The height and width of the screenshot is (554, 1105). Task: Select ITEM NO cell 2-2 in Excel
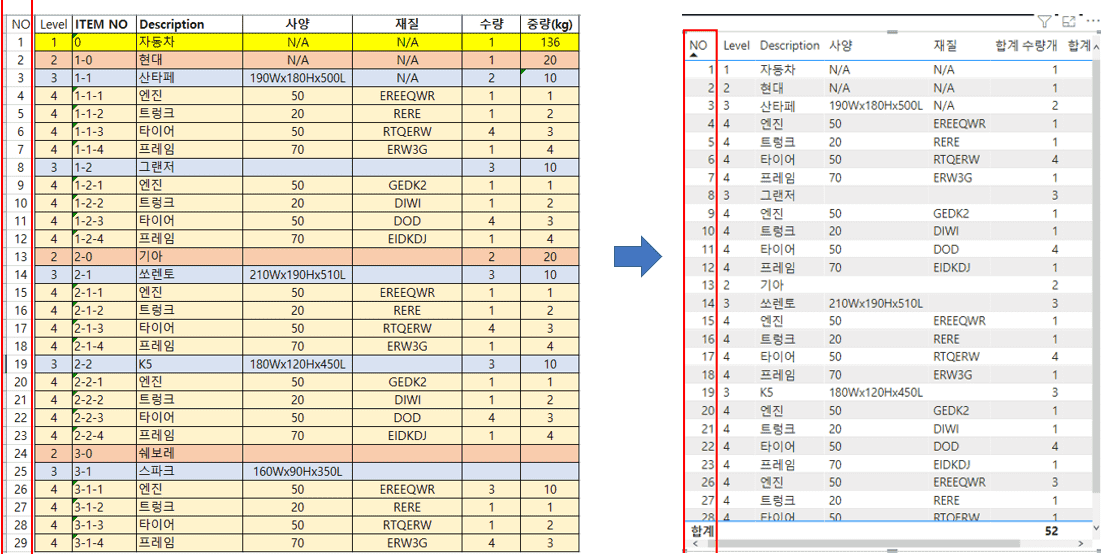click(104, 364)
